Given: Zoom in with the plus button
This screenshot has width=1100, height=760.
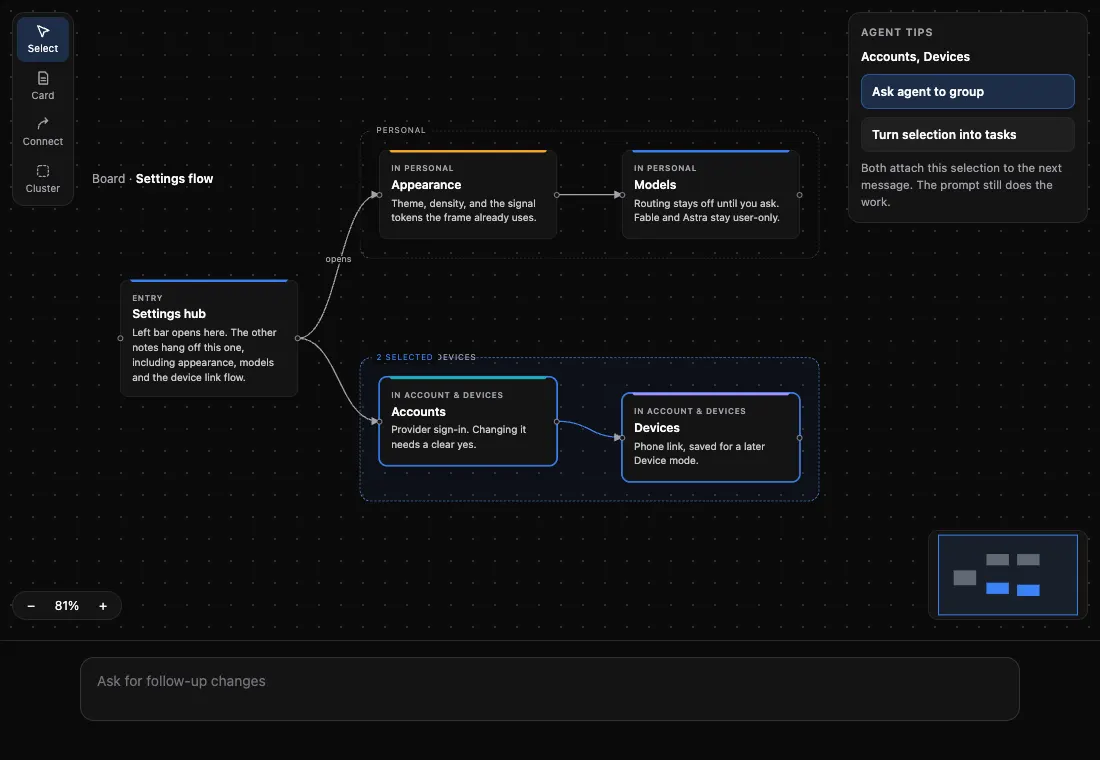Looking at the screenshot, I should click(103, 606).
